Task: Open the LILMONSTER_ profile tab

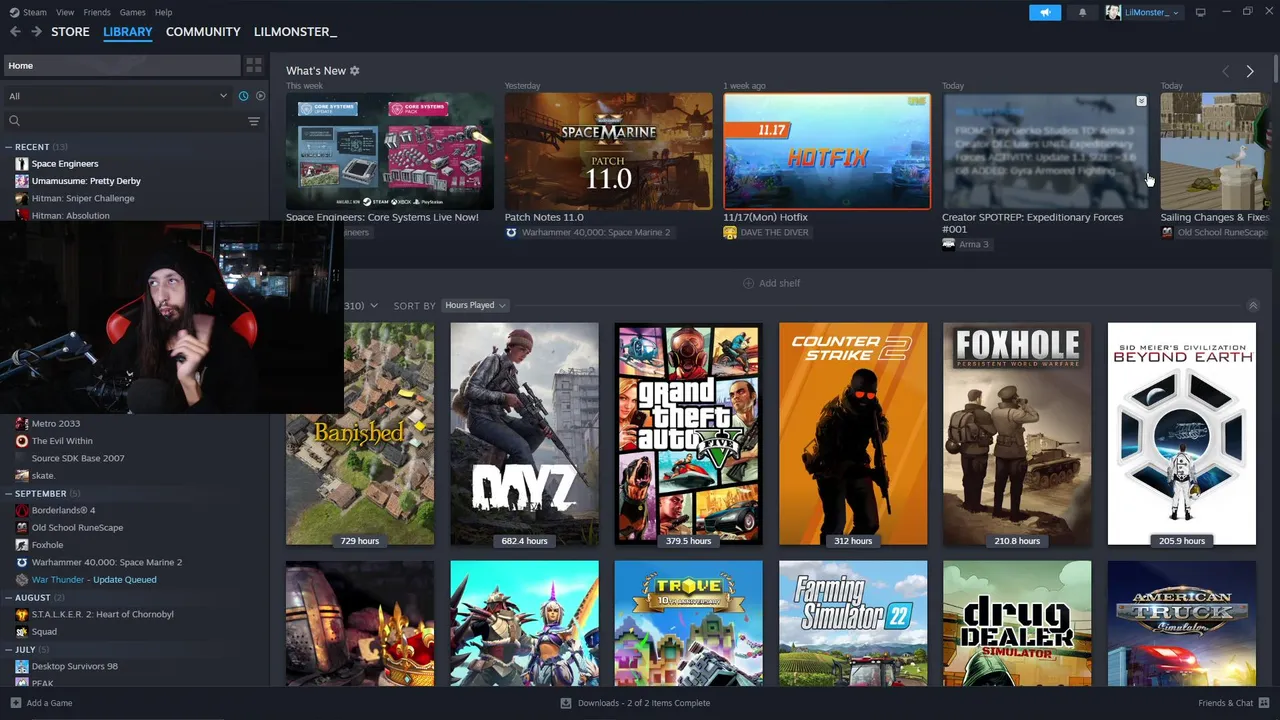Action: (295, 32)
